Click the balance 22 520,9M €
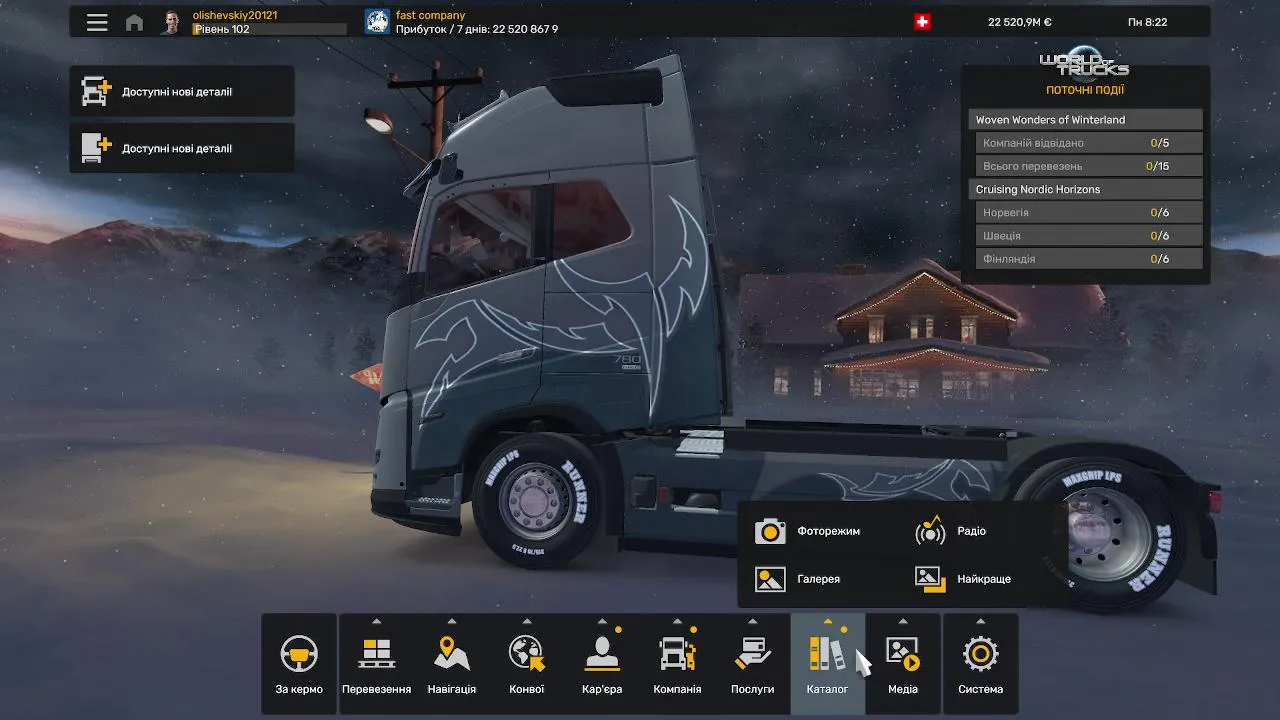1280x720 pixels. tap(1019, 22)
